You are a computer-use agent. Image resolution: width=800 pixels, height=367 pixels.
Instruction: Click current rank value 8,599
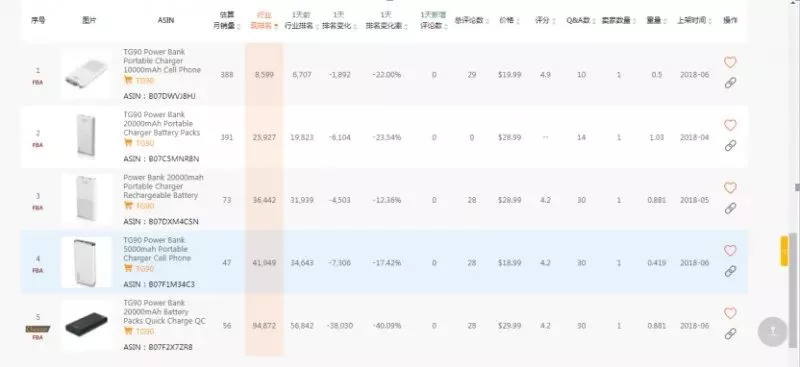tap(264, 75)
